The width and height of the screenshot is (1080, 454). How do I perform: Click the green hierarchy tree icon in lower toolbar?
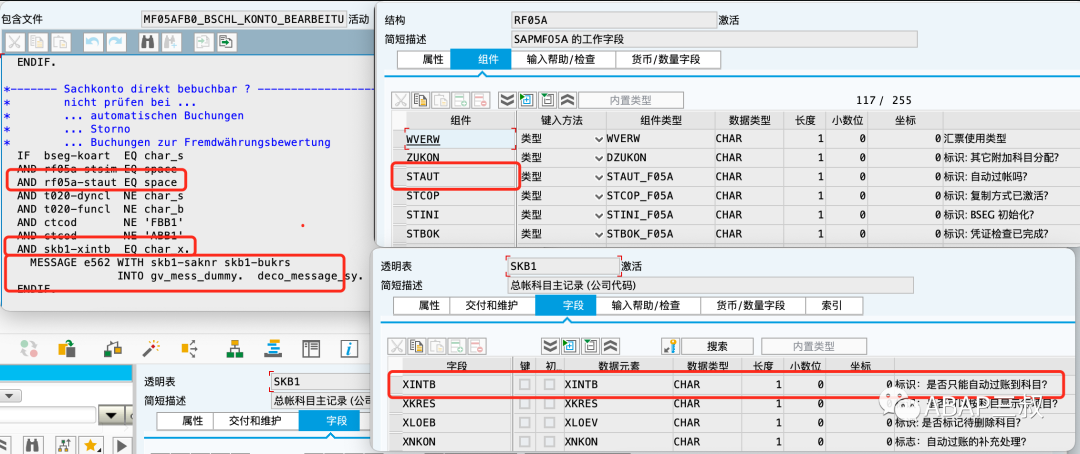pyautogui.click(x=234, y=347)
